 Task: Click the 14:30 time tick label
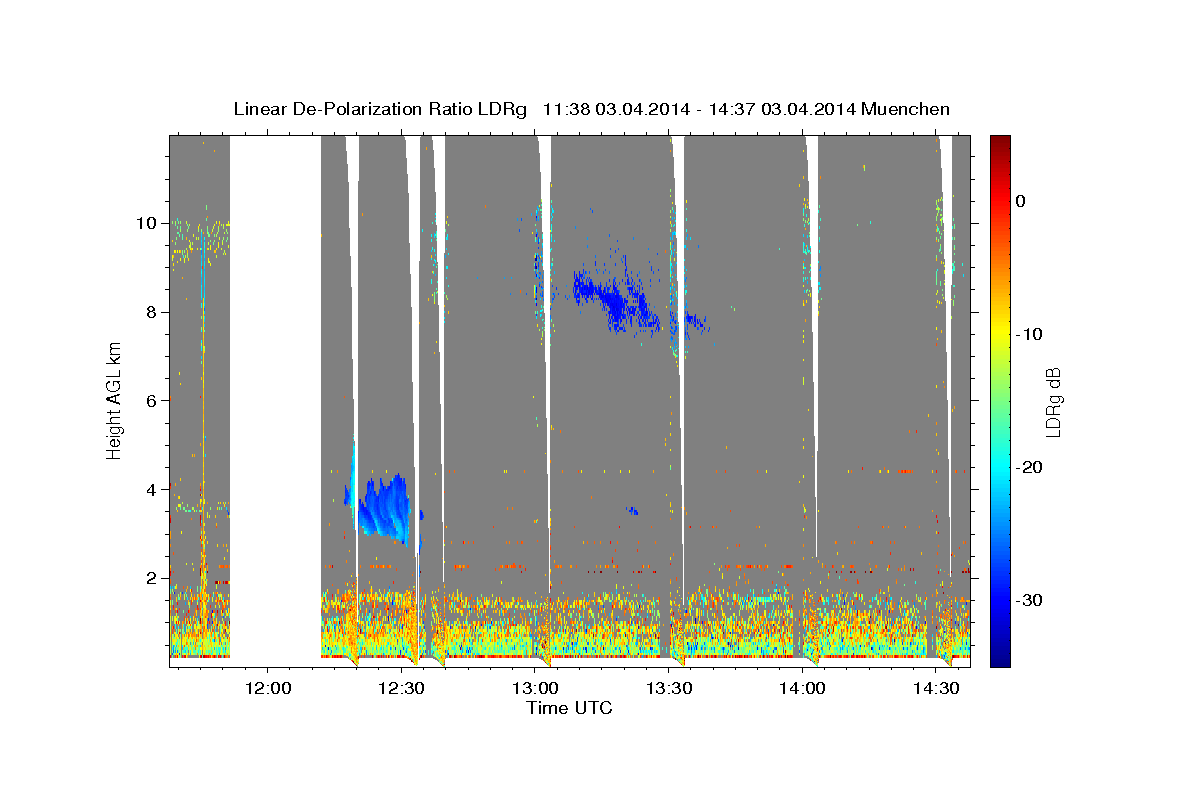[x=935, y=688]
